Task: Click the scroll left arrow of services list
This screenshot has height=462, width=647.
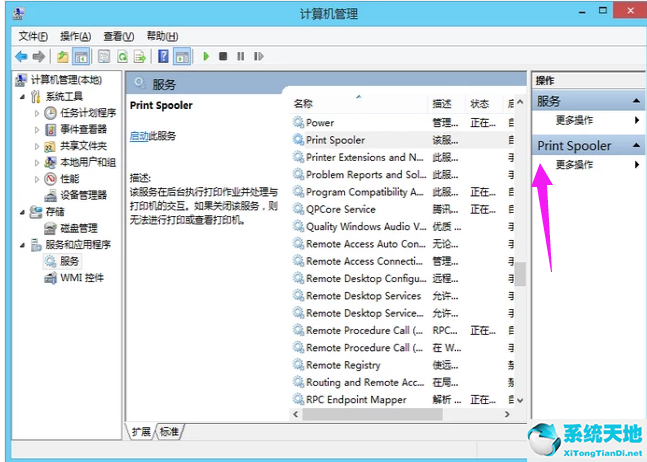Action: click(x=295, y=414)
